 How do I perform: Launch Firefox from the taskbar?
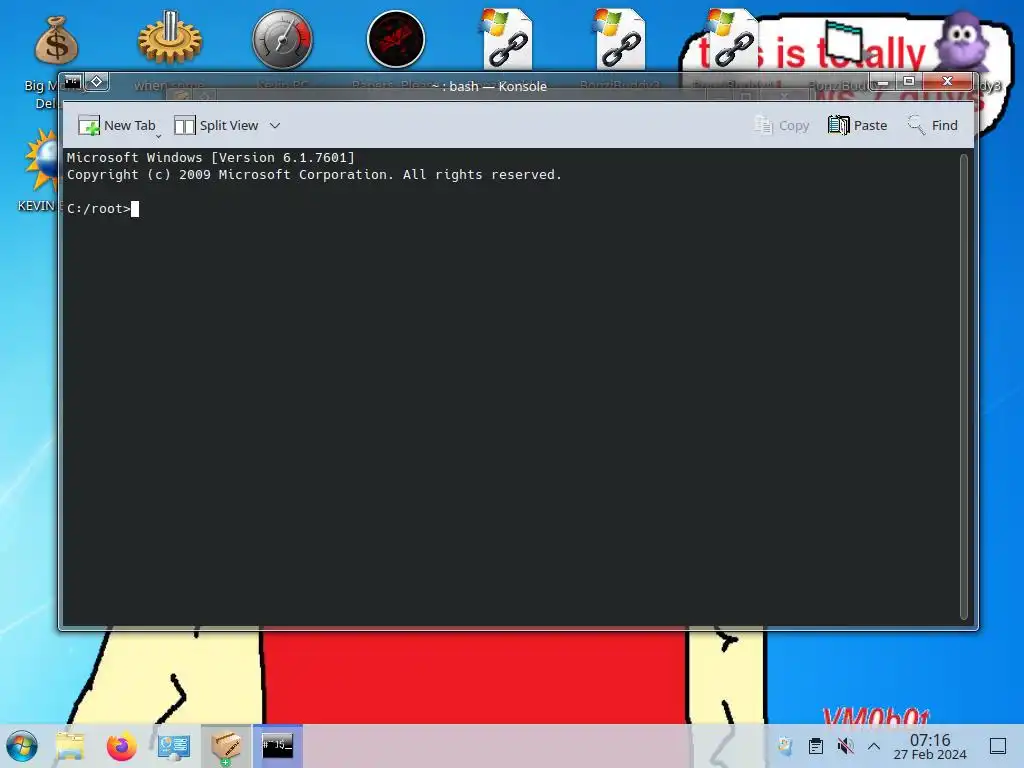tap(121, 746)
